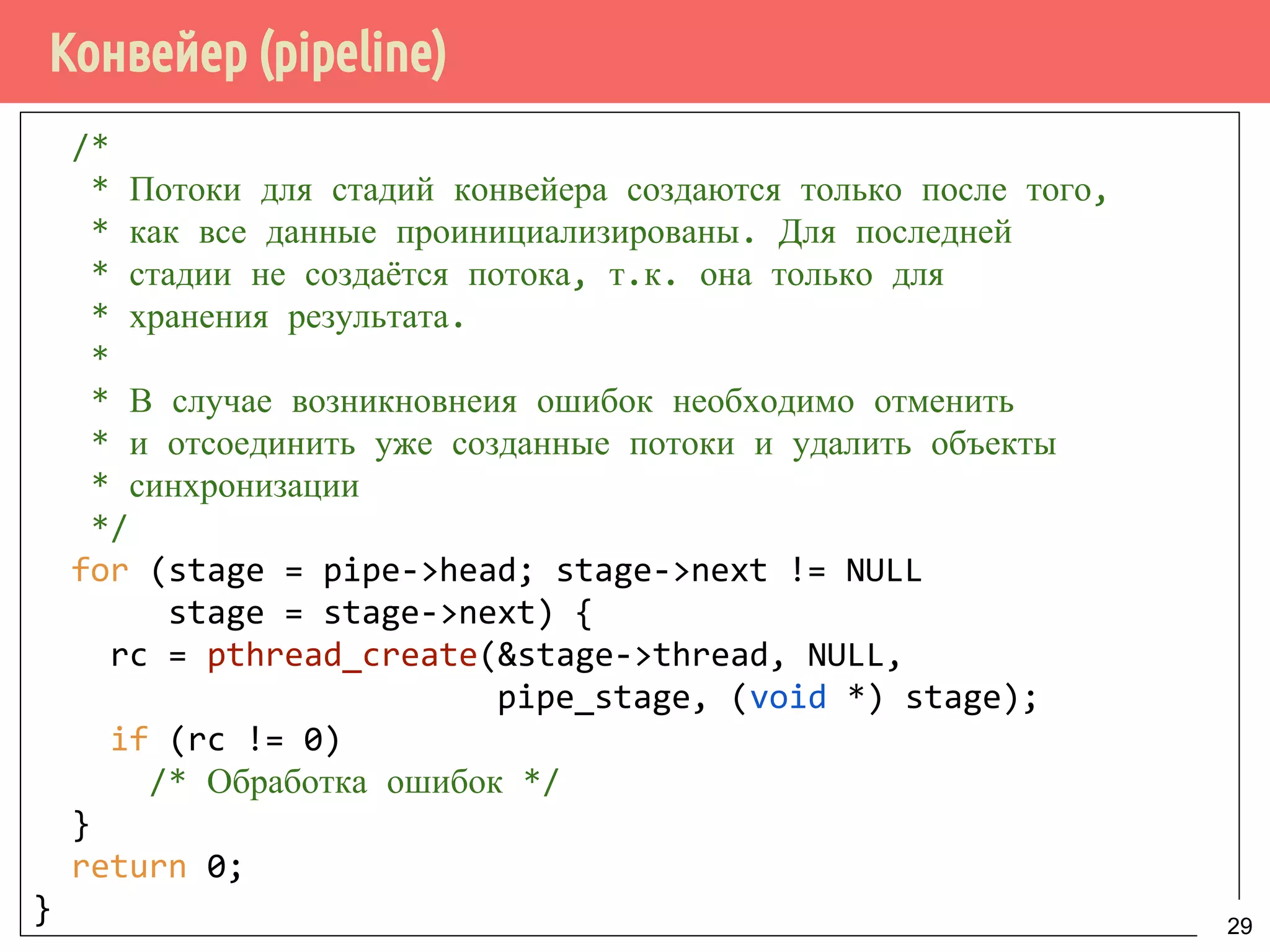Click the "if (rc != 0)" line
The height and width of the screenshot is (952, 1270).
225,740
